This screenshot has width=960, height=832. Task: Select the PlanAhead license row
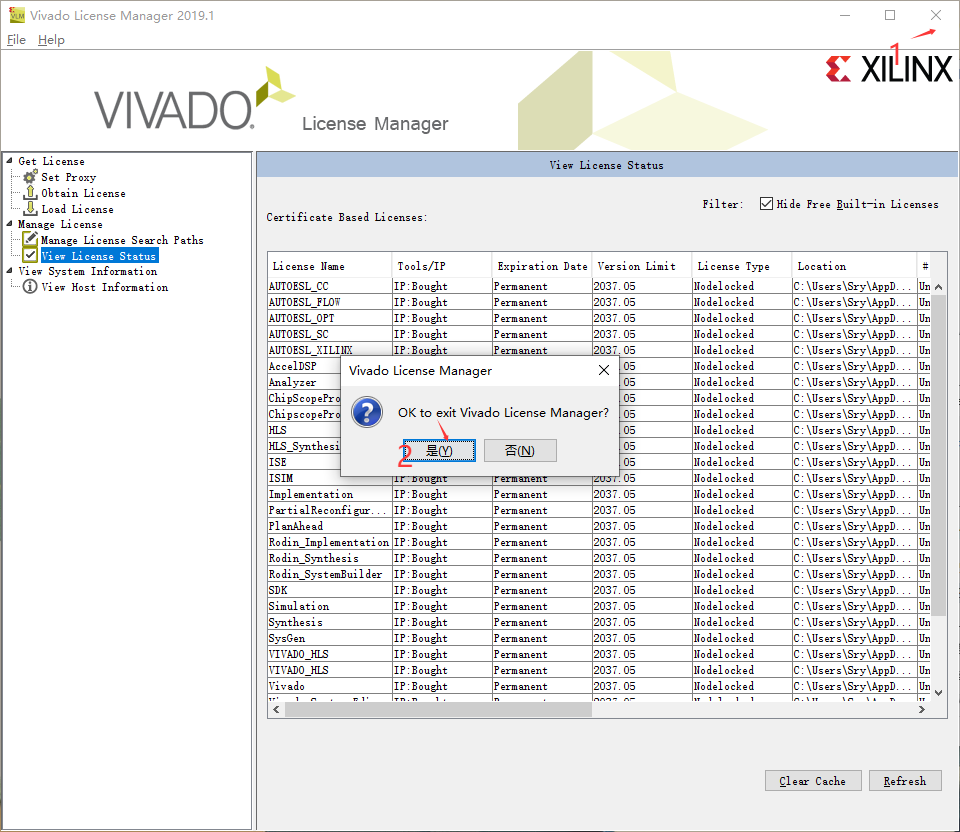tap(599, 526)
